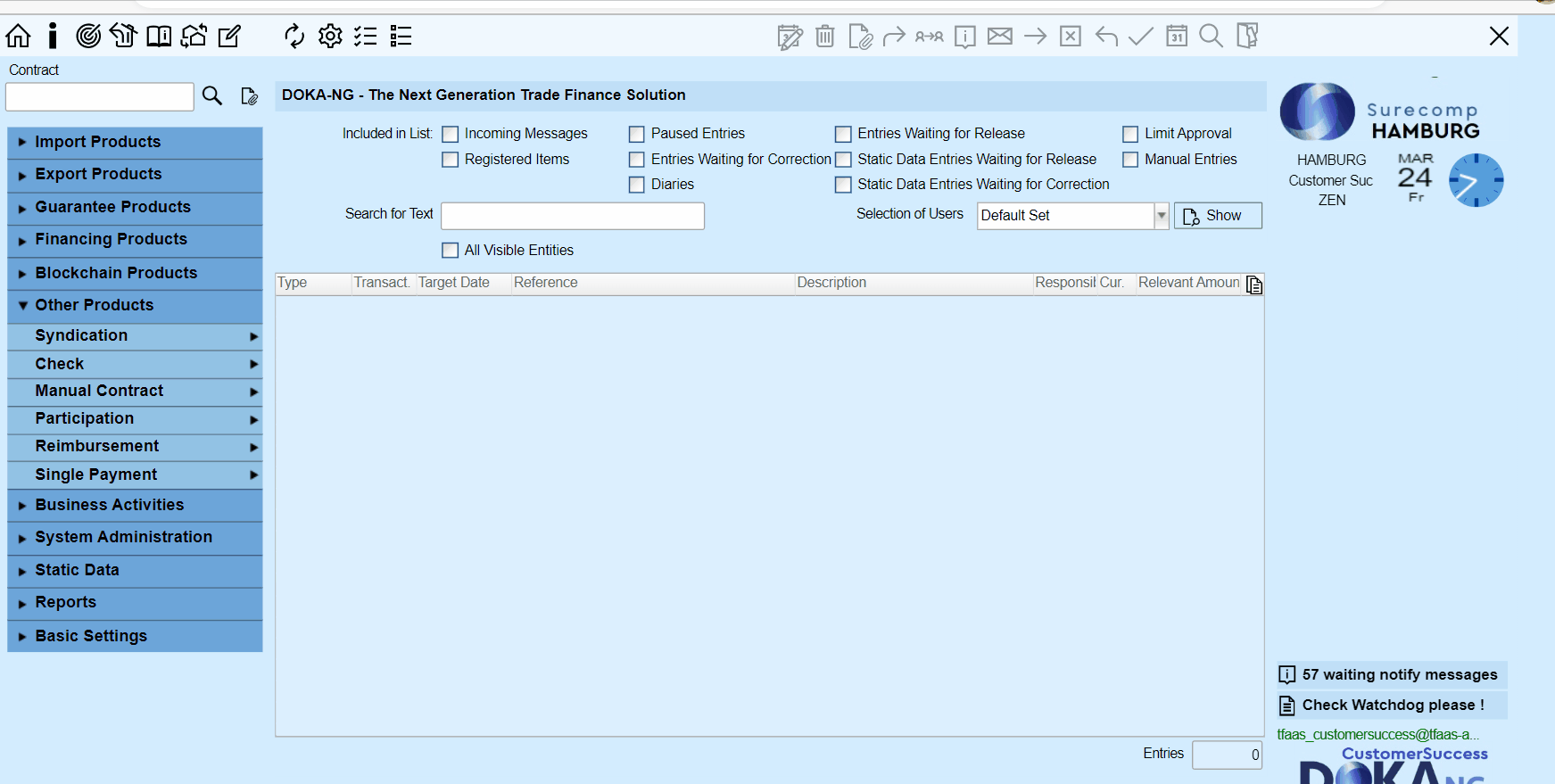Tick the Registered Items checkbox
The height and width of the screenshot is (784, 1555).
(x=451, y=160)
